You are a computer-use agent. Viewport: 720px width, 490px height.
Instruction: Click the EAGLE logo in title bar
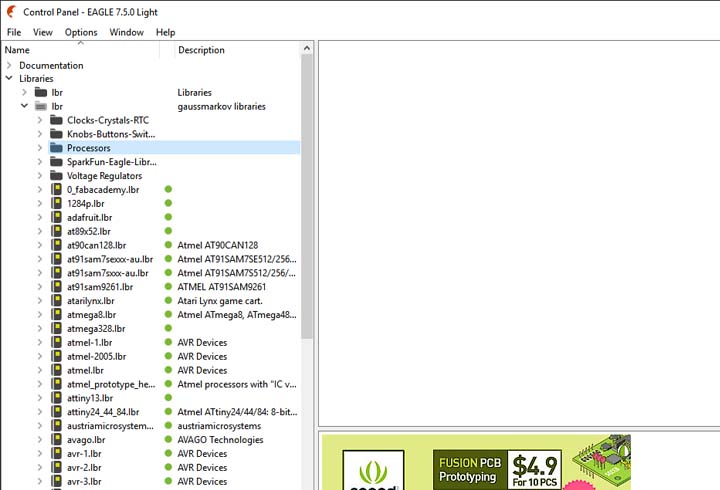(x=11, y=11)
